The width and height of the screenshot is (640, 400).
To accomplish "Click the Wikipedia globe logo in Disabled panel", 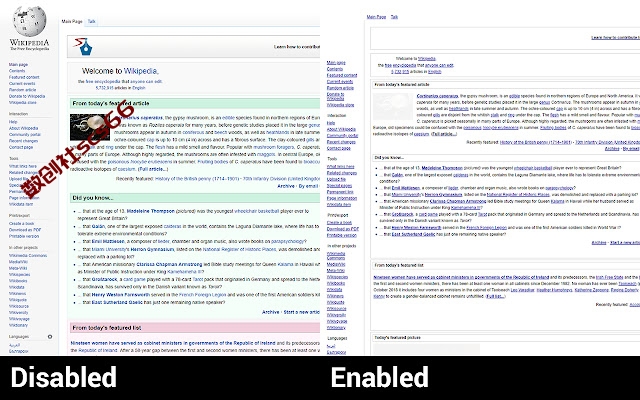I will (29, 21).
